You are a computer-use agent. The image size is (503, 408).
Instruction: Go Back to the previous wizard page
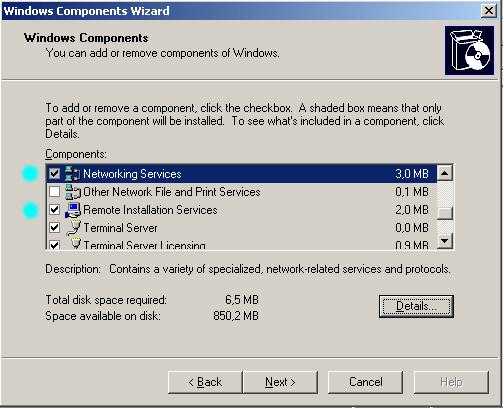coord(205,382)
